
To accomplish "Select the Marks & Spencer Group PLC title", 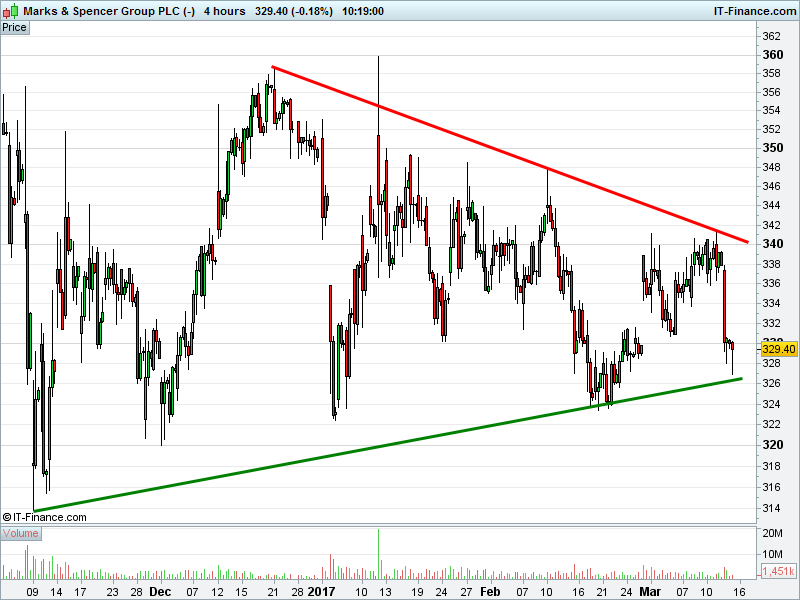I will tap(109, 11).
